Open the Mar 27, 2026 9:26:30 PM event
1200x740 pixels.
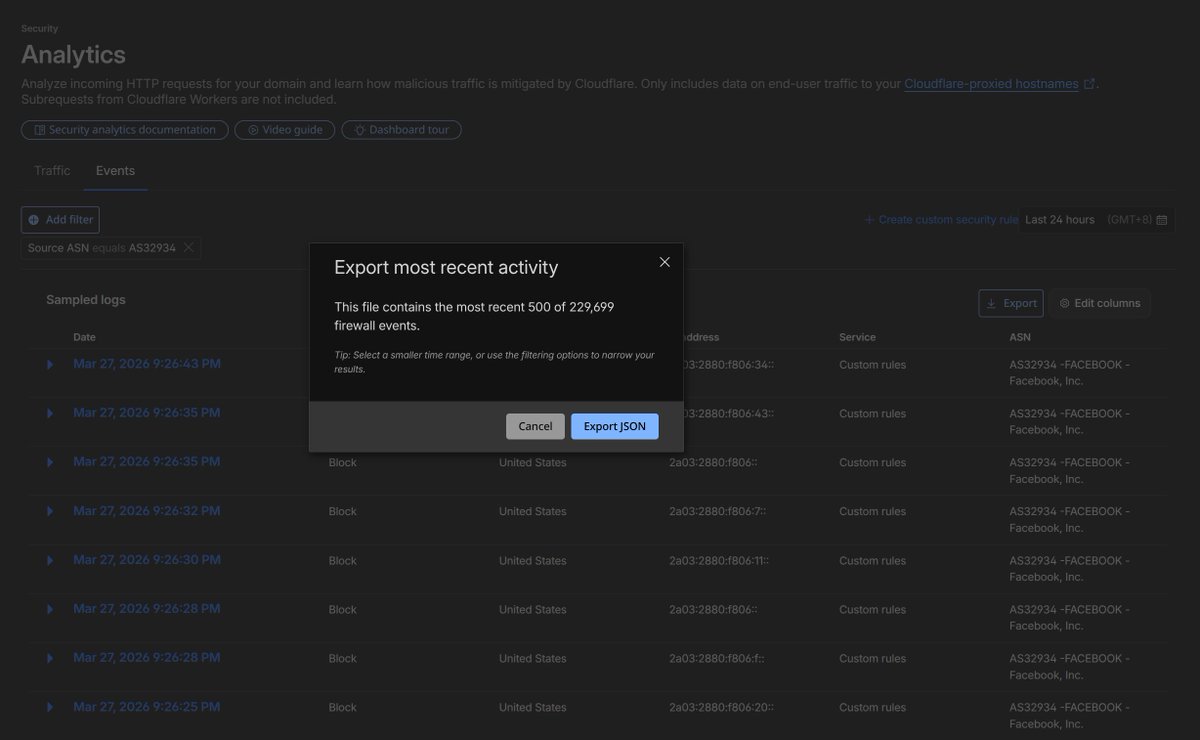coord(147,560)
